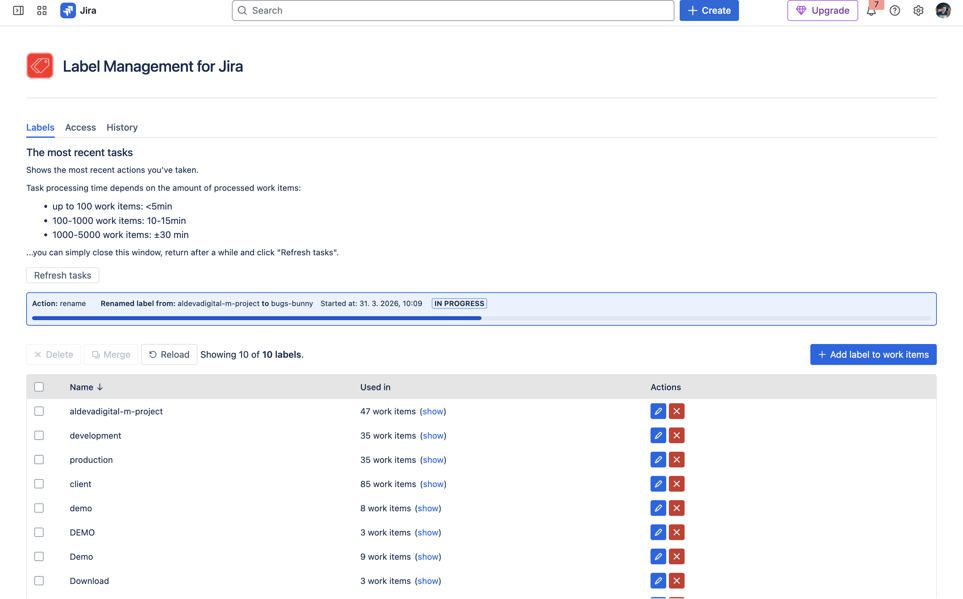Viewport: 963px width, 599px height.
Task: Edit the development label with pencil icon
Action: coord(658,436)
